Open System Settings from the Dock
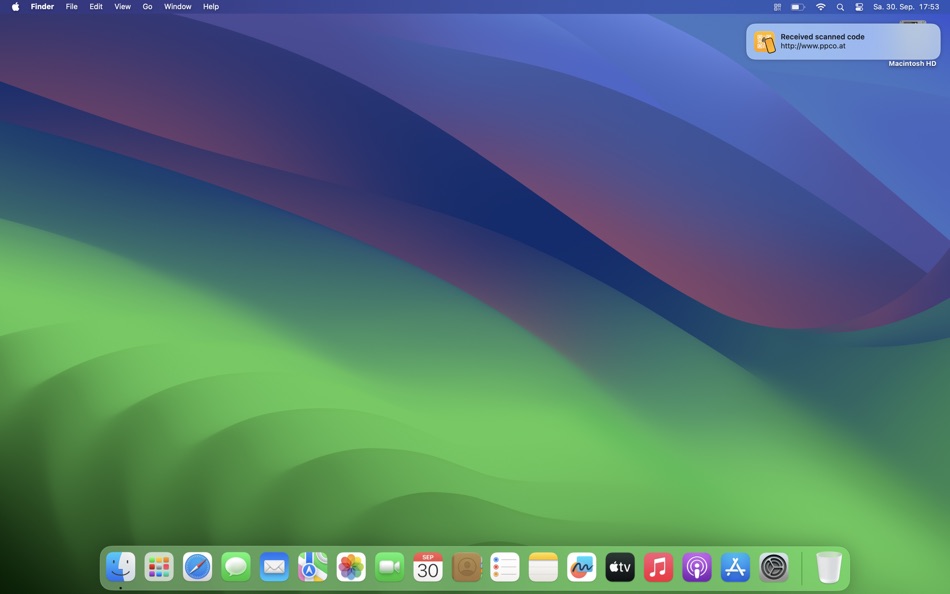Viewport: 950px width, 594px height. click(774, 567)
